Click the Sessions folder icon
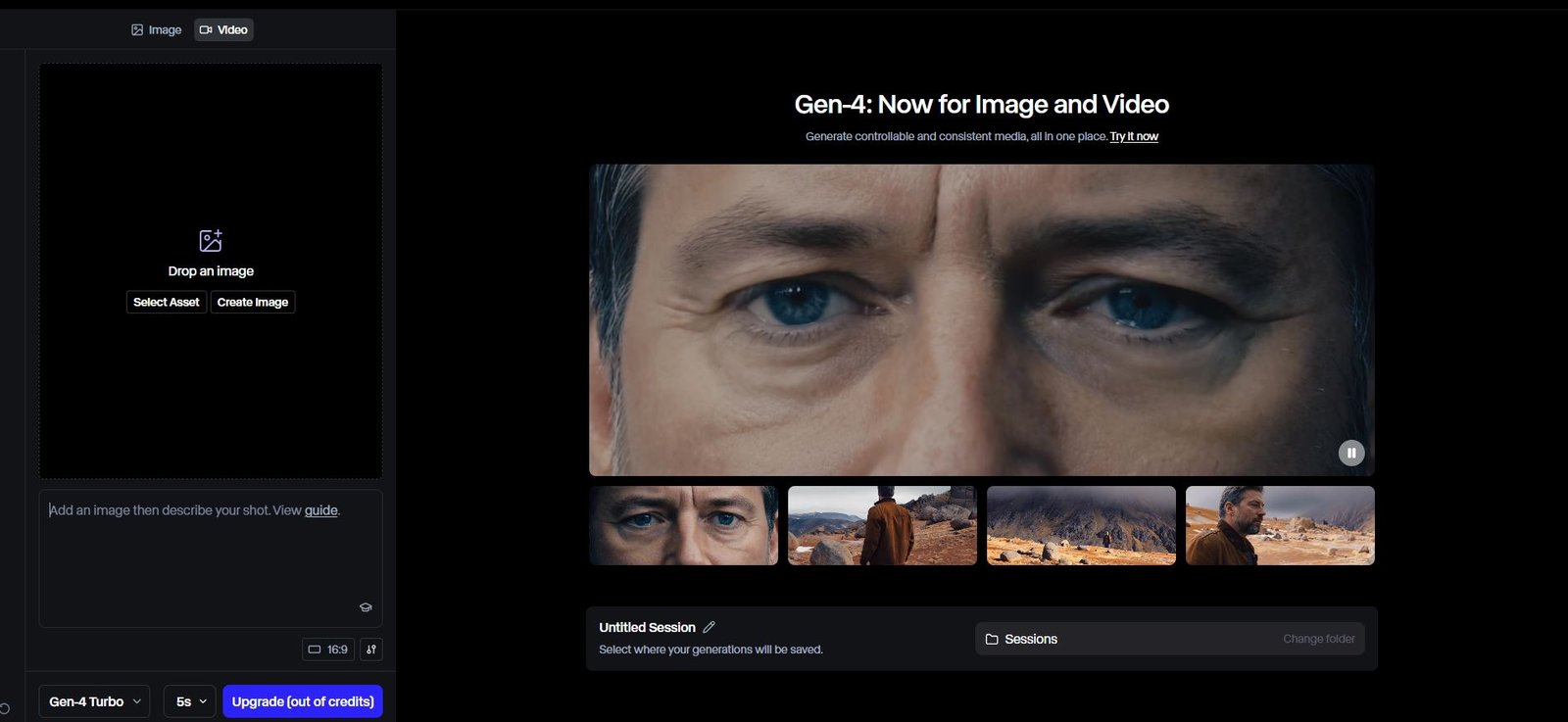 click(x=992, y=639)
